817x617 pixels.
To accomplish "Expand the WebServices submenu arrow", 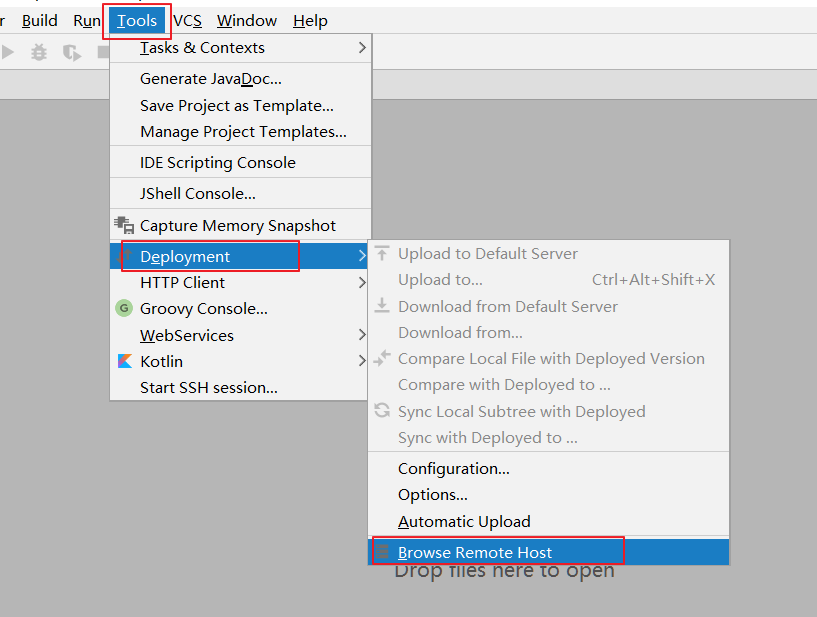I will point(362,335).
